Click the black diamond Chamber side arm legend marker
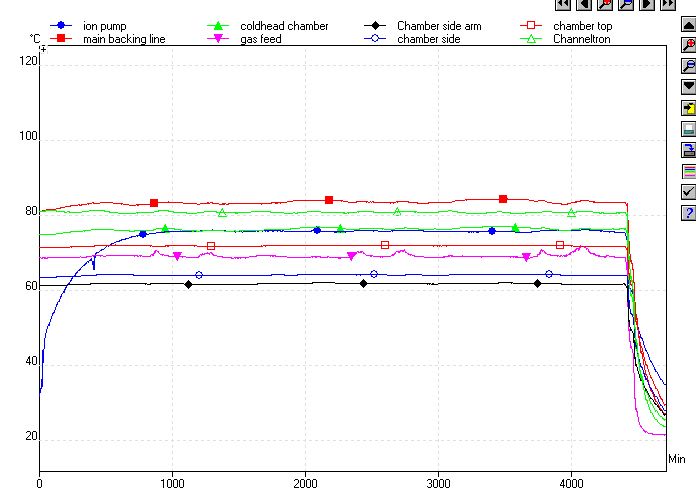This screenshot has height=496, width=696. pyautogui.click(x=375, y=25)
